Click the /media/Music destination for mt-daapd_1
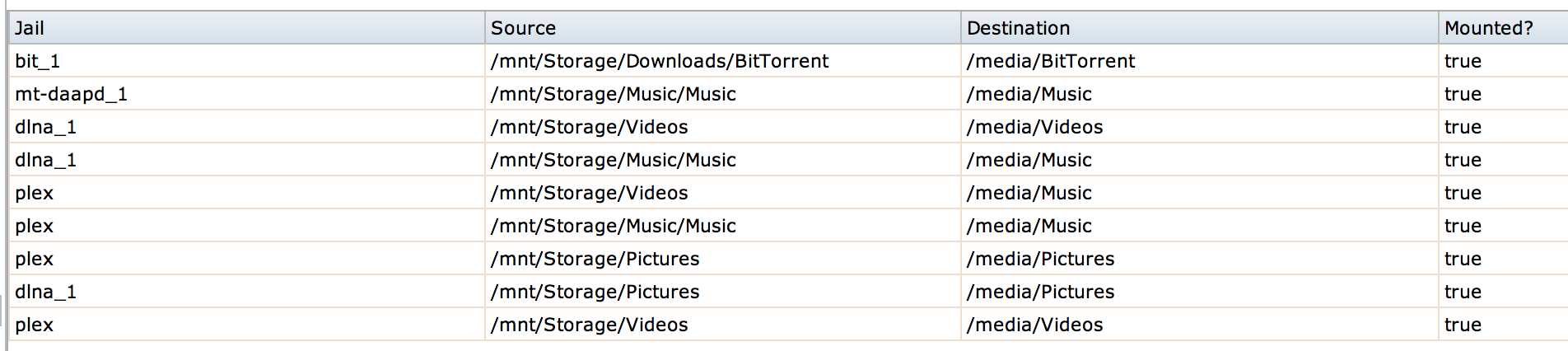This screenshot has height=351, width=1568. tap(1029, 94)
